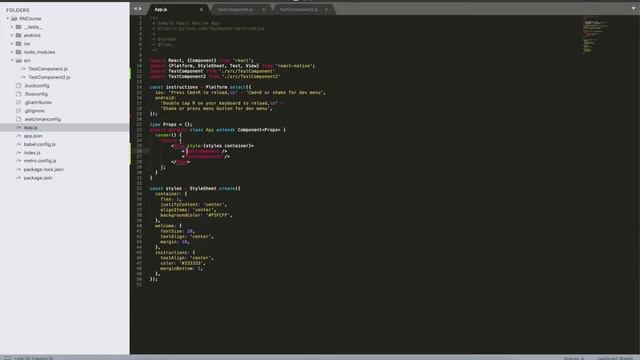
Task: Click the src folder icon
Action: click(x=18, y=60)
